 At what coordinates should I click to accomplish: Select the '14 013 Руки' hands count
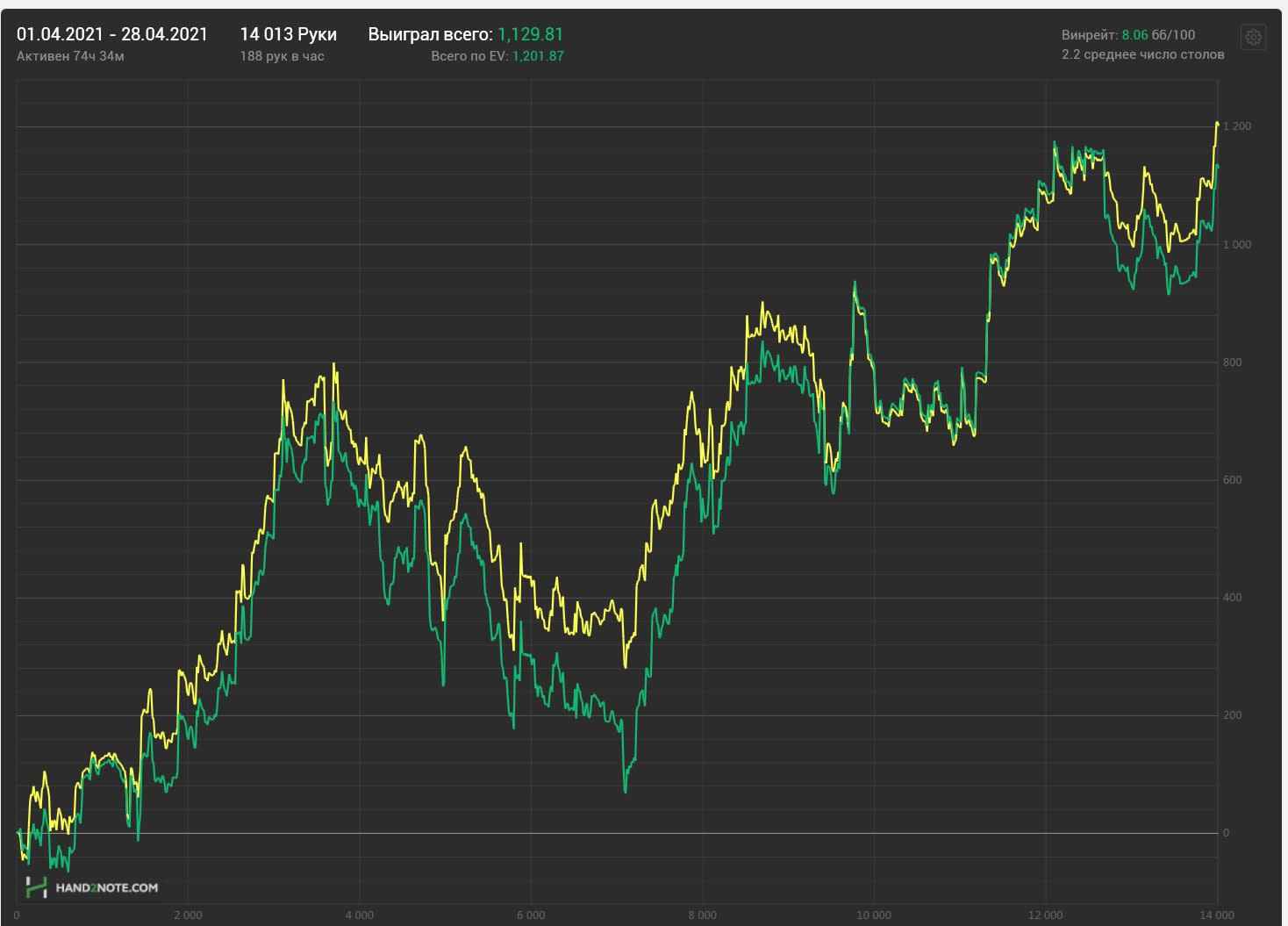(289, 34)
